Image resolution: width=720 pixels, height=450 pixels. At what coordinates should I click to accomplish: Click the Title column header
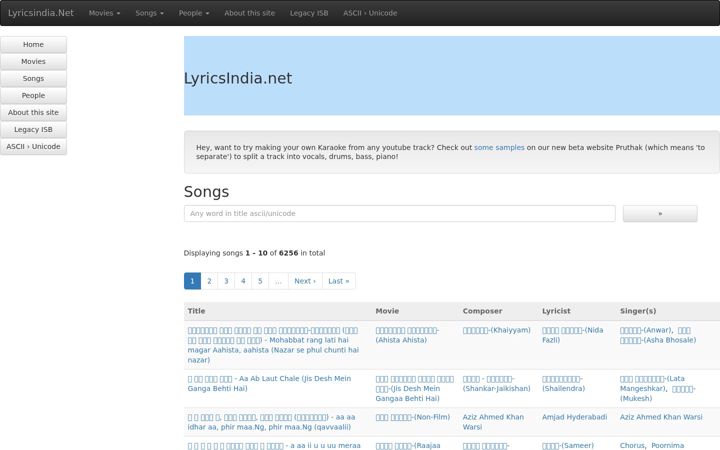(196, 311)
